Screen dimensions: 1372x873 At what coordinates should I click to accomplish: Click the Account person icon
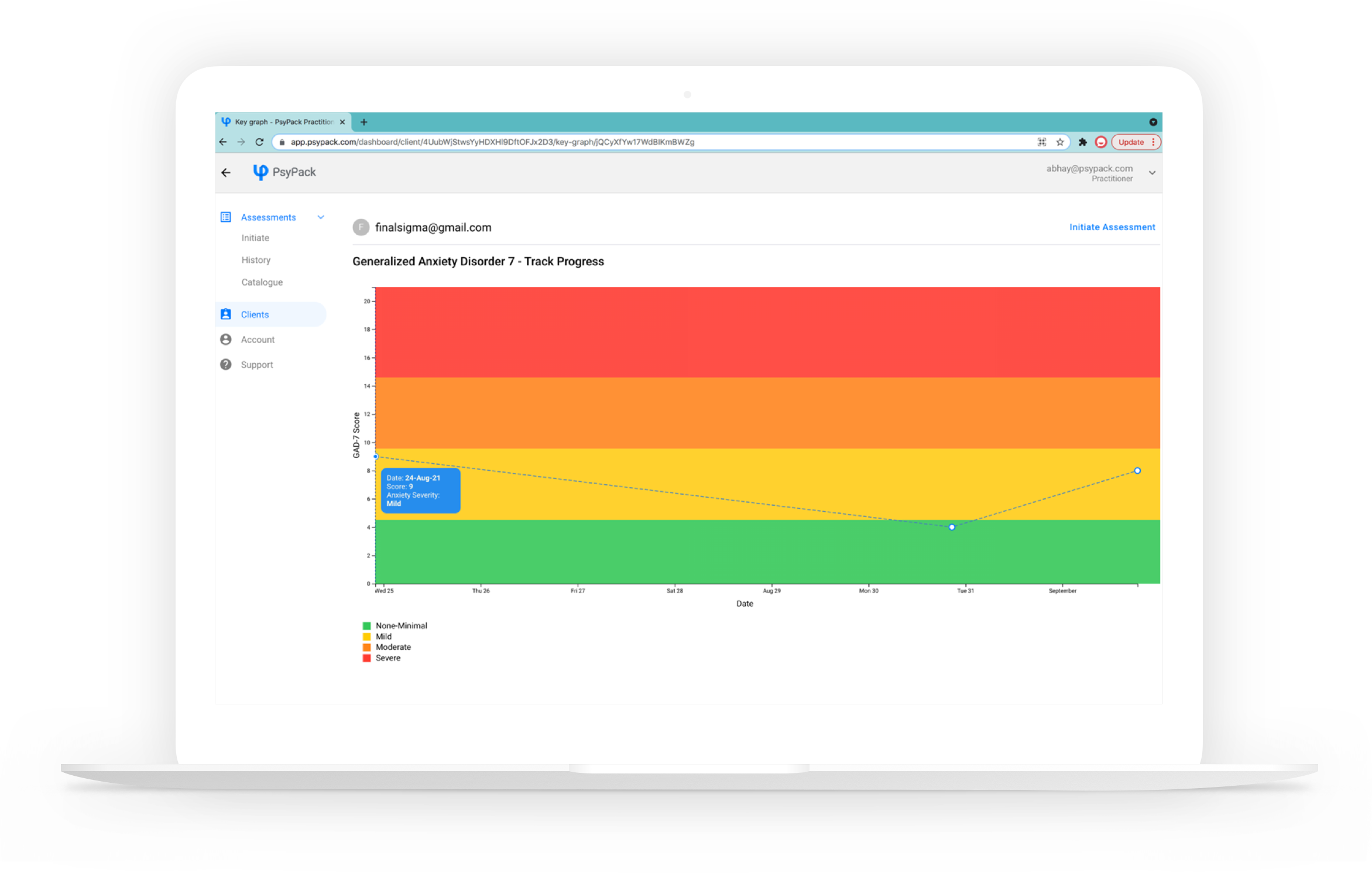pos(226,339)
